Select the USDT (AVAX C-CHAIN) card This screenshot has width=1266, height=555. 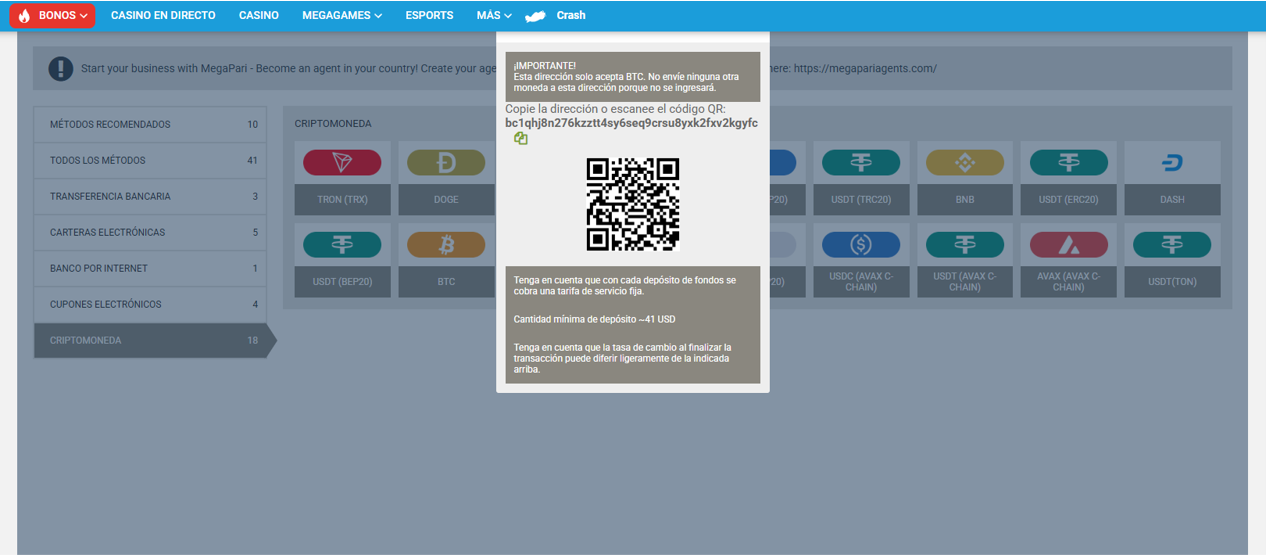click(965, 260)
